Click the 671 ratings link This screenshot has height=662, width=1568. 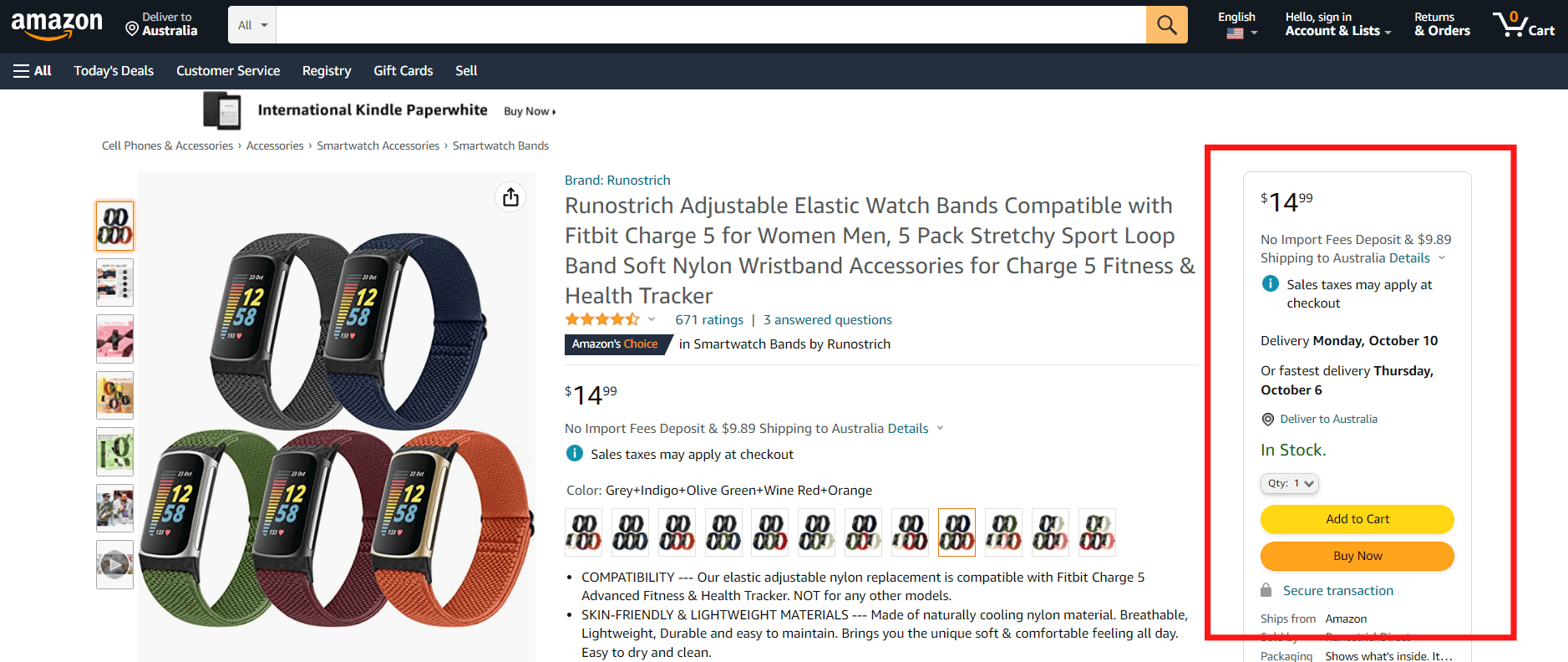[709, 319]
